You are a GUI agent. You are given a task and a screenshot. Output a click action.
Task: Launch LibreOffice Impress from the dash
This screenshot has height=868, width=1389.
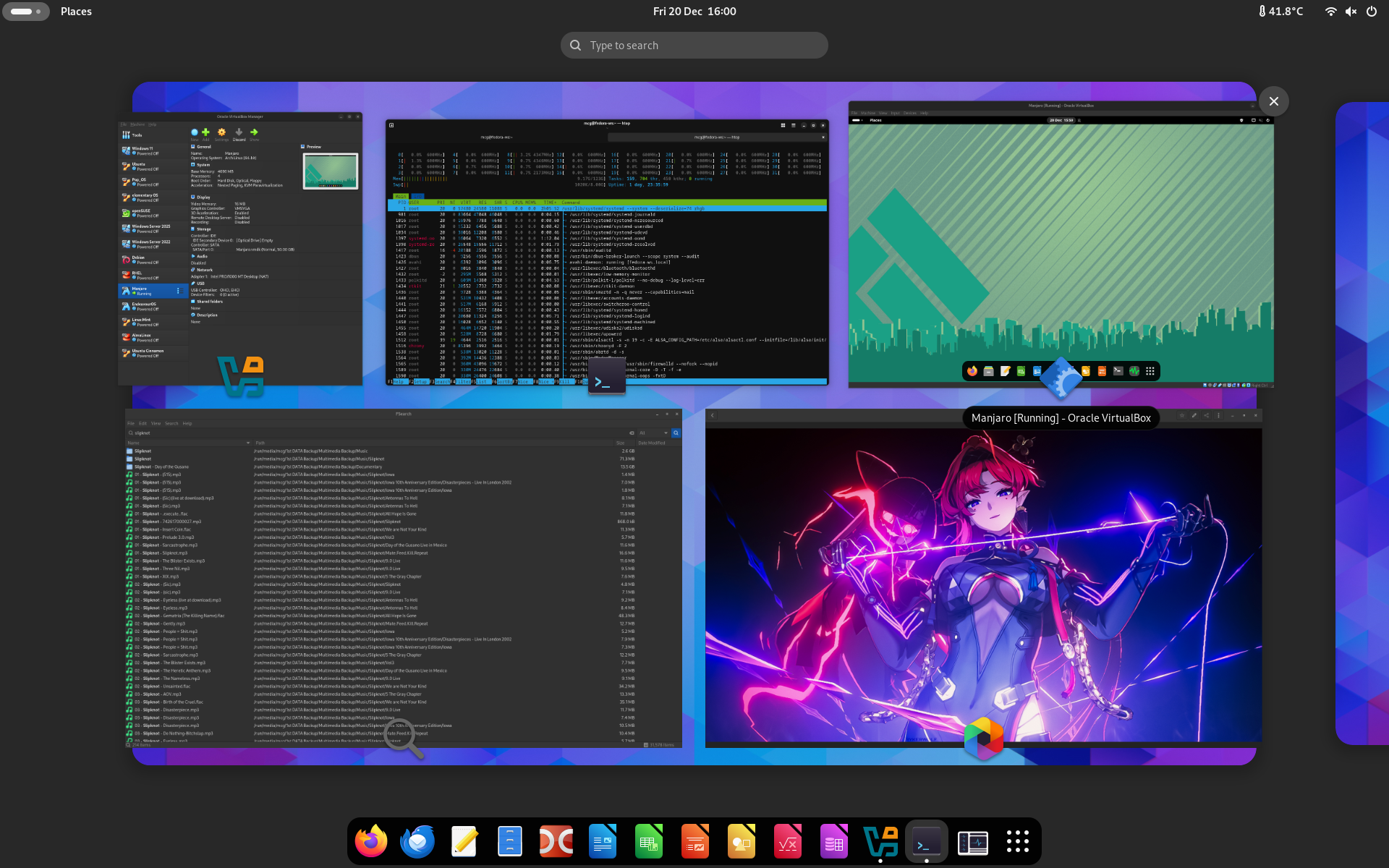click(695, 841)
